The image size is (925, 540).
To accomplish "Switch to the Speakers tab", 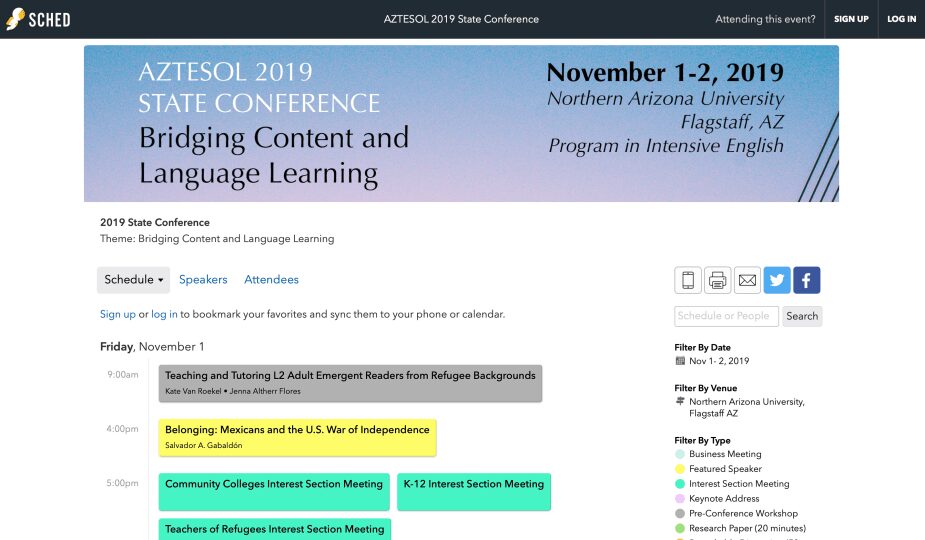I will point(203,280).
